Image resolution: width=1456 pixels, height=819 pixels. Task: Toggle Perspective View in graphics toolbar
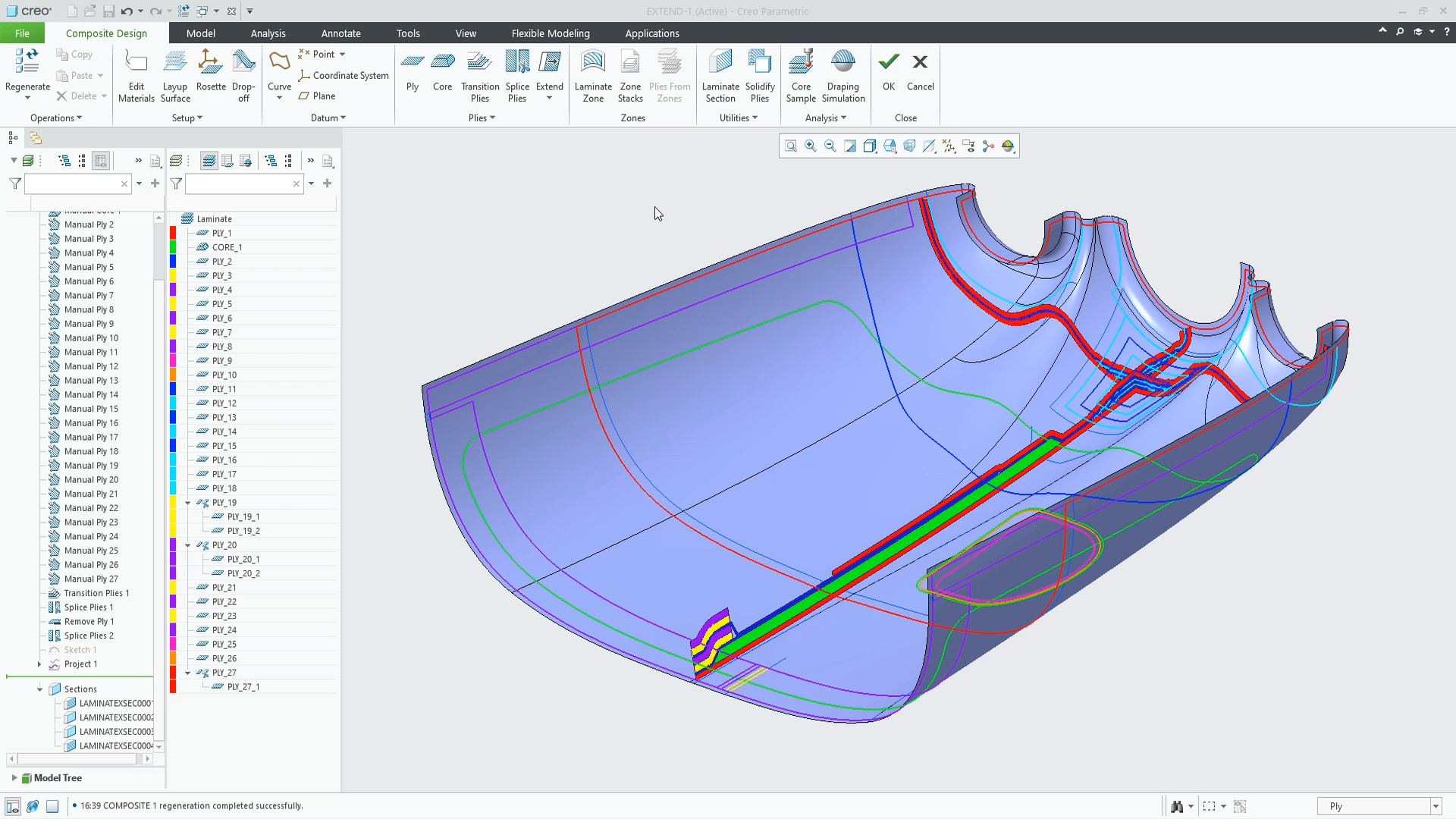click(909, 146)
